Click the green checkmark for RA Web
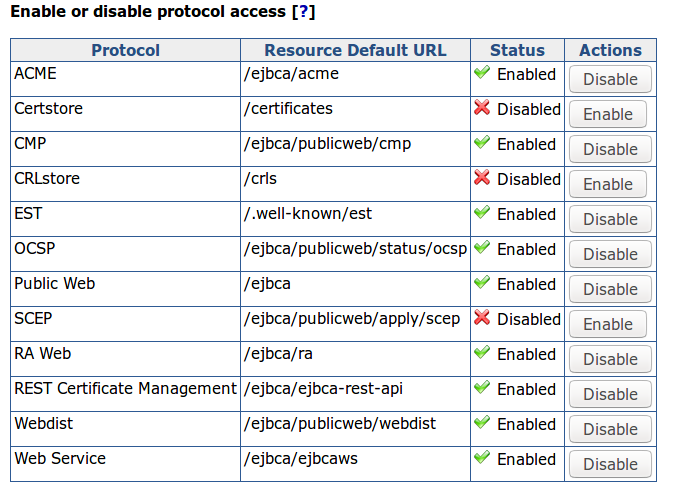This screenshot has width=673, height=496. coord(482,354)
